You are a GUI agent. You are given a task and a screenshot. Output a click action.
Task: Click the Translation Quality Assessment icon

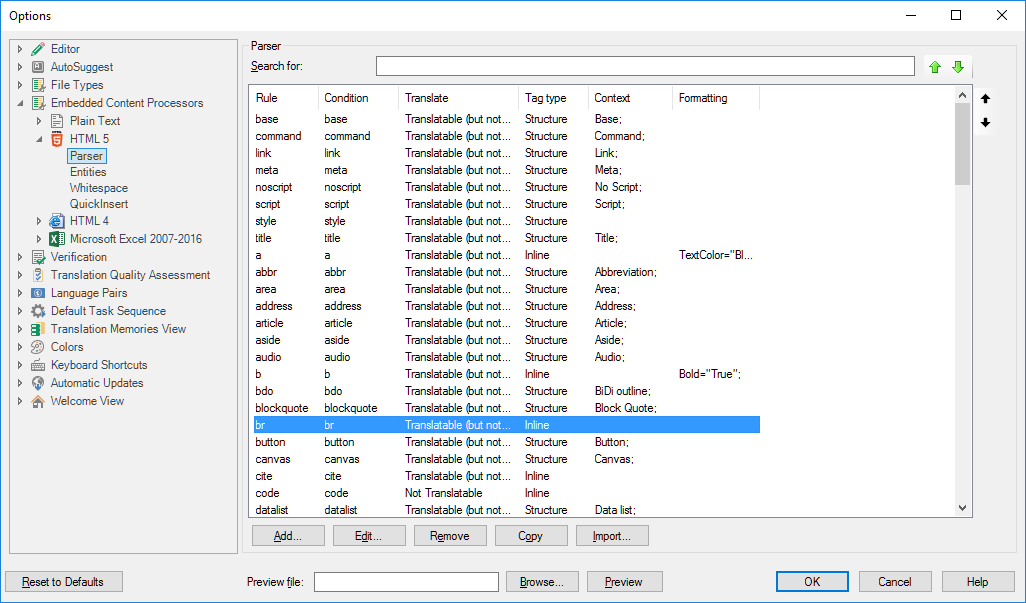[x=38, y=275]
